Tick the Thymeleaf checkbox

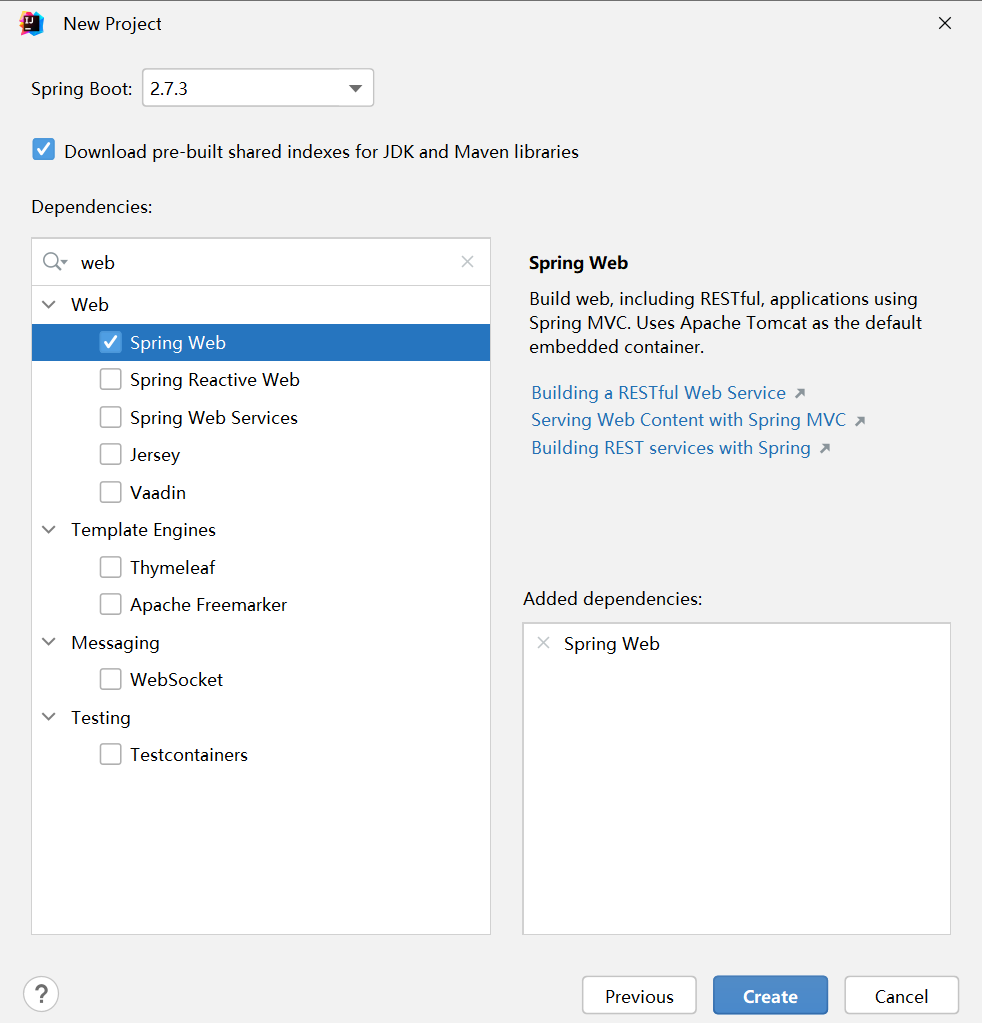(x=110, y=567)
